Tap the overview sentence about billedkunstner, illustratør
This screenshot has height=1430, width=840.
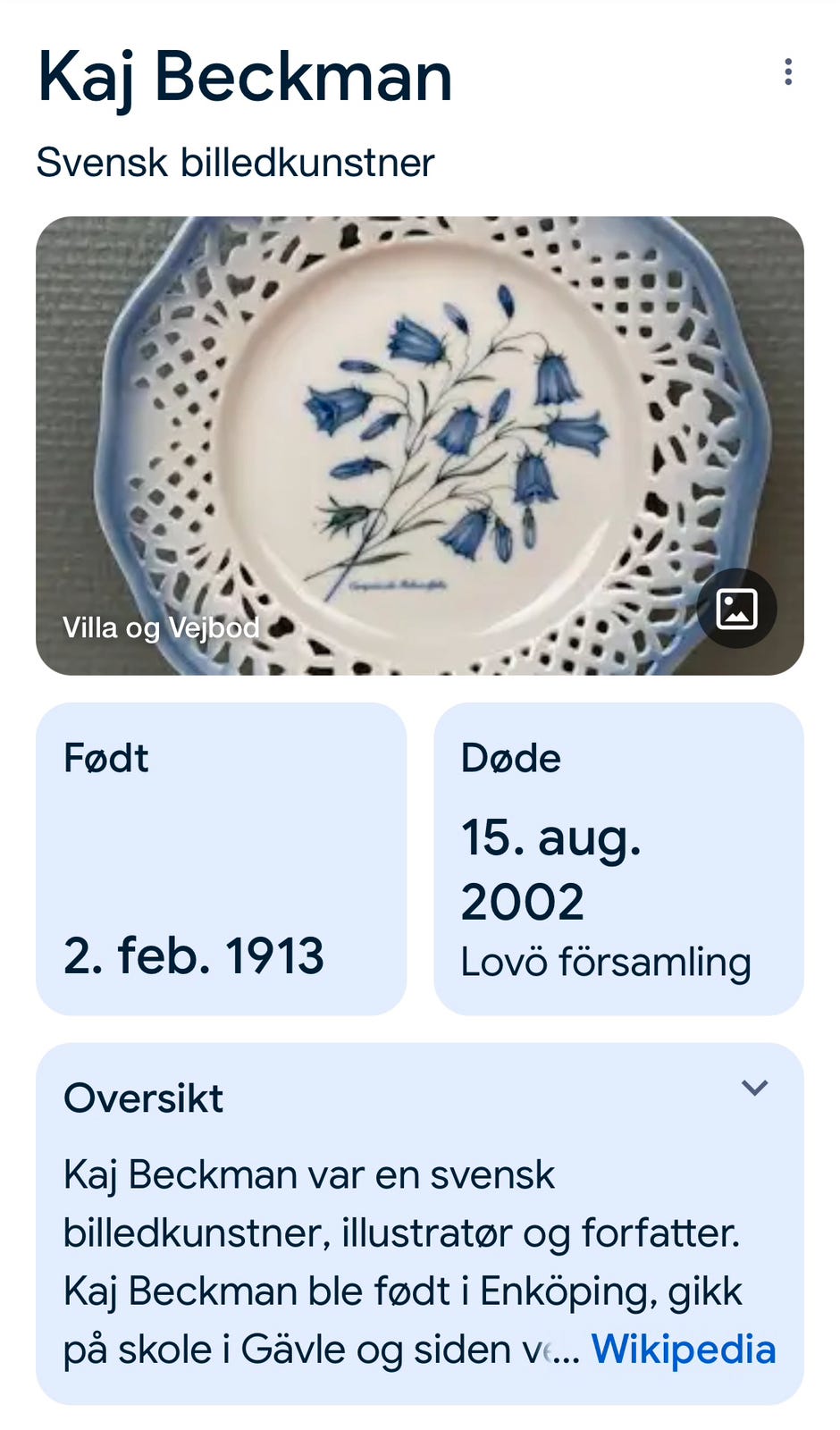[x=401, y=1204]
